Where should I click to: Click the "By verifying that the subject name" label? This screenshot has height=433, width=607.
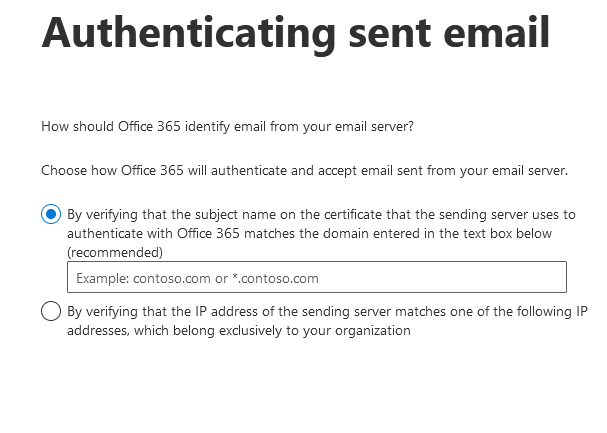[x=170, y=214]
